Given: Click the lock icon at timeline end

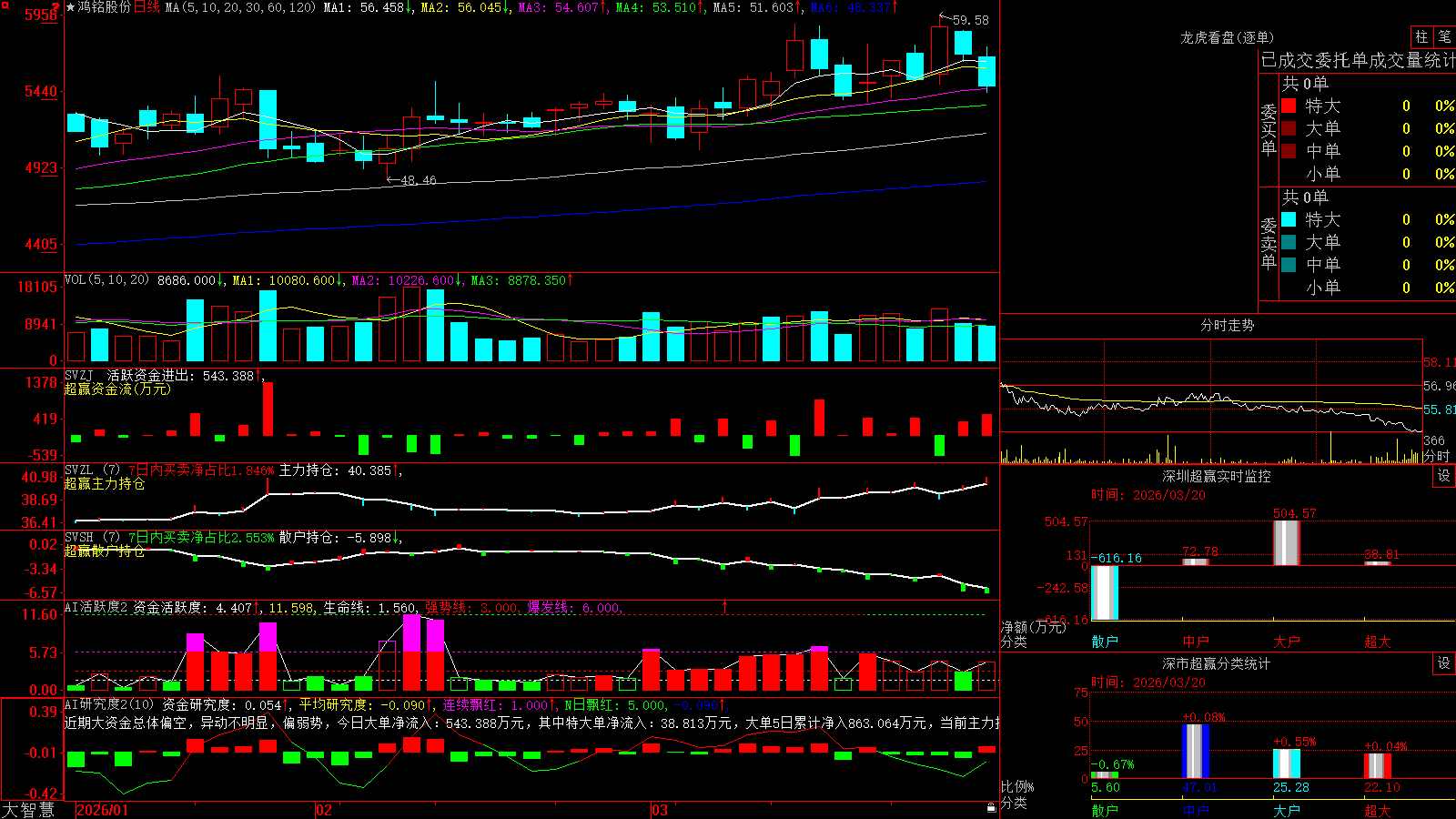Looking at the screenshot, I should coord(991,807).
